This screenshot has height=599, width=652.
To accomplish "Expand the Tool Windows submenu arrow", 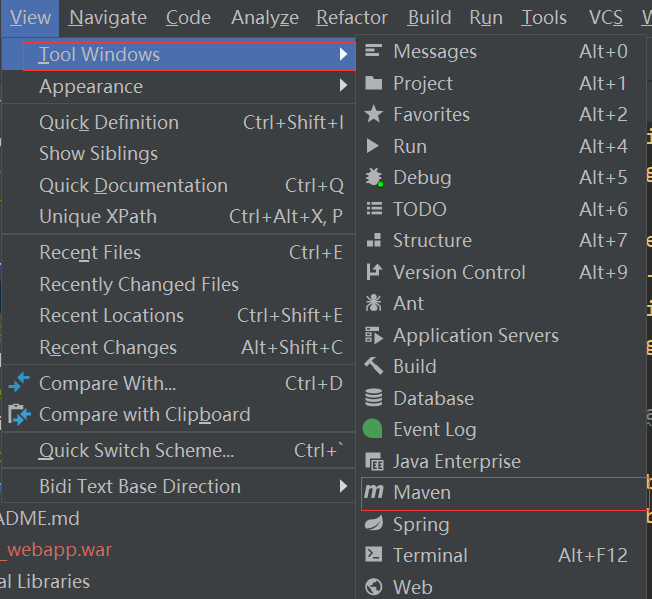I will 343,54.
